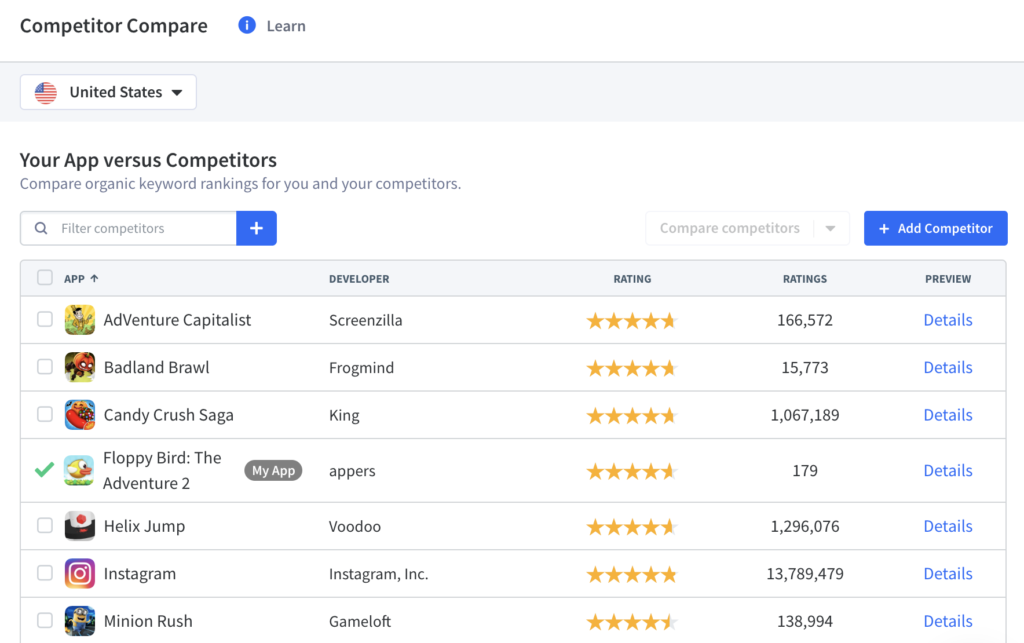
Task: Click the Minion Rush star rating
Action: pyautogui.click(x=632, y=621)
